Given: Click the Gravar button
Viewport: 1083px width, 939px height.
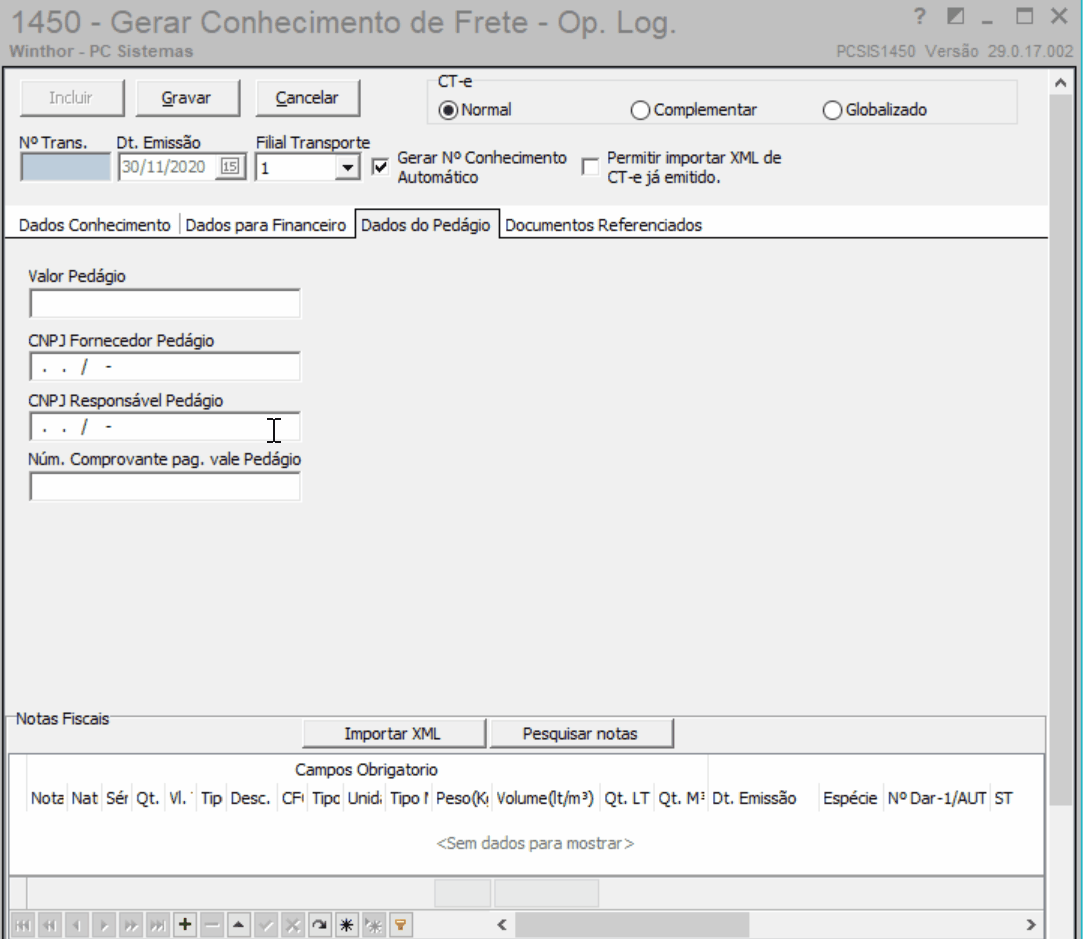Looking at the screenshot, I should click(x=186, y=98).
